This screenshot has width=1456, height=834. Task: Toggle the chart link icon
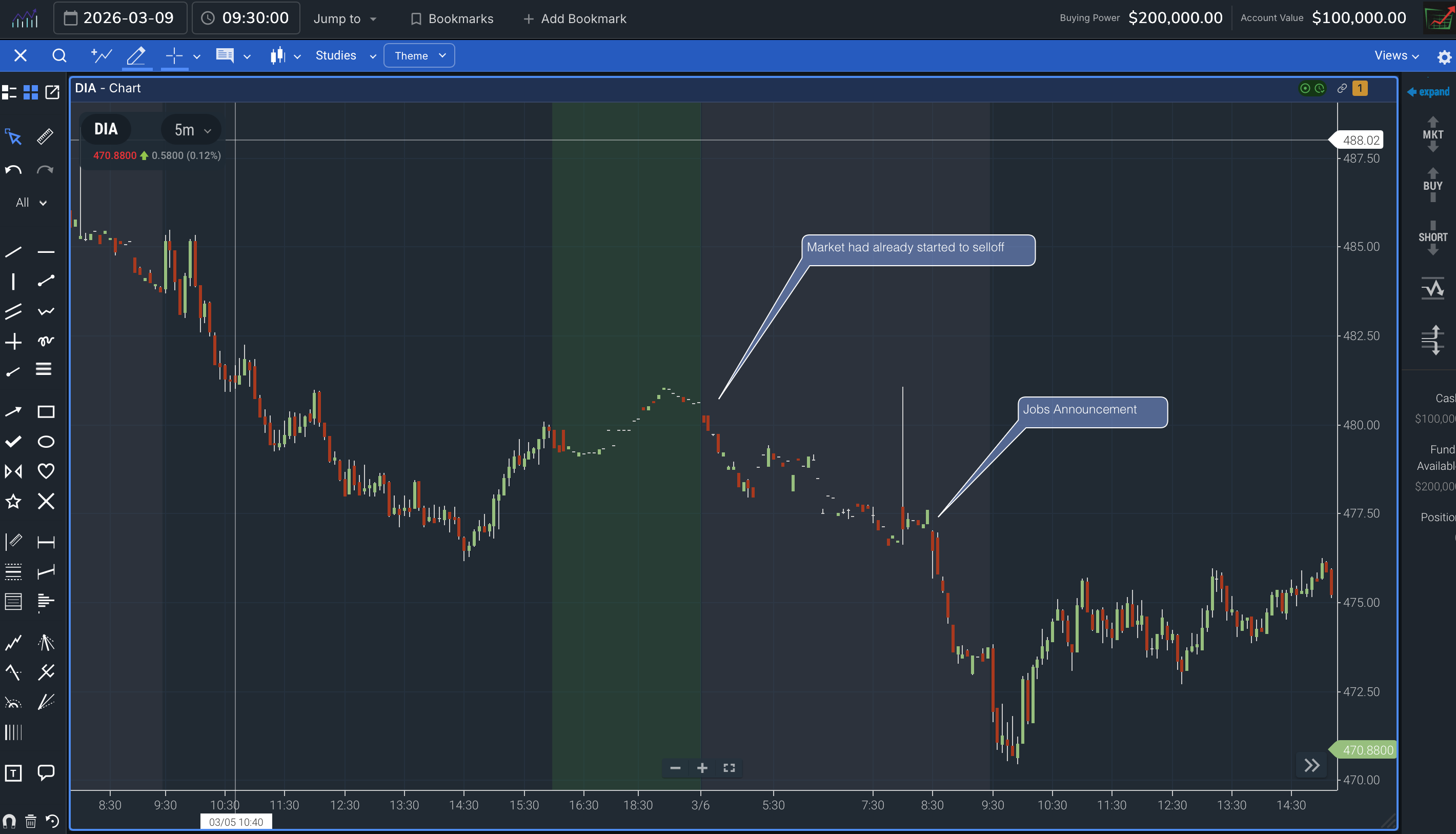(x=1342, y=88)
